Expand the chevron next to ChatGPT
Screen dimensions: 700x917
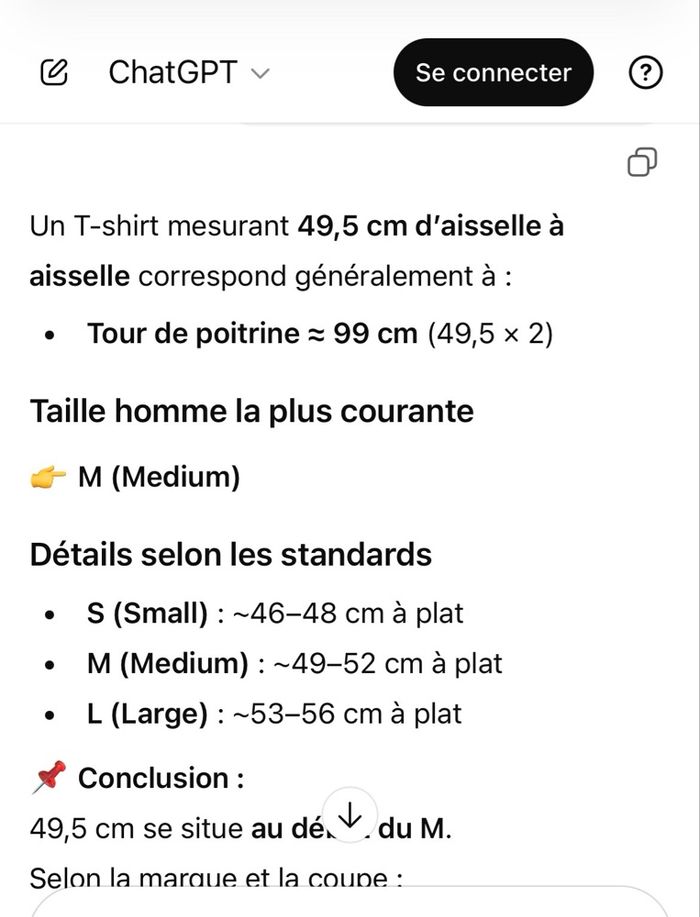point(260,73)
